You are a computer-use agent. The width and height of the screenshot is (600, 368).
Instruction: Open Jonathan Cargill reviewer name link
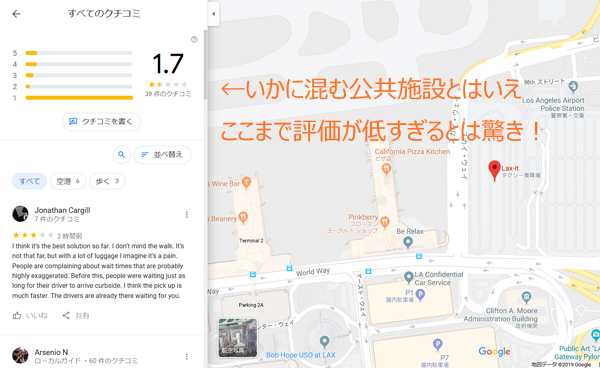[x=62, y=210]
